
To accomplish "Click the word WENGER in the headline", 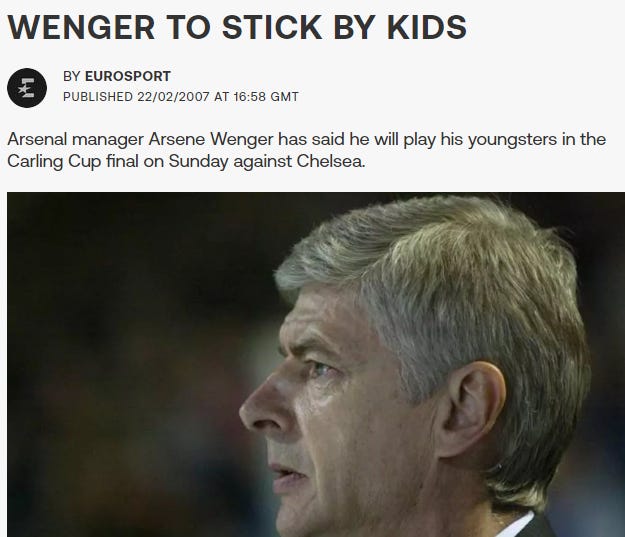I will 81,27.
